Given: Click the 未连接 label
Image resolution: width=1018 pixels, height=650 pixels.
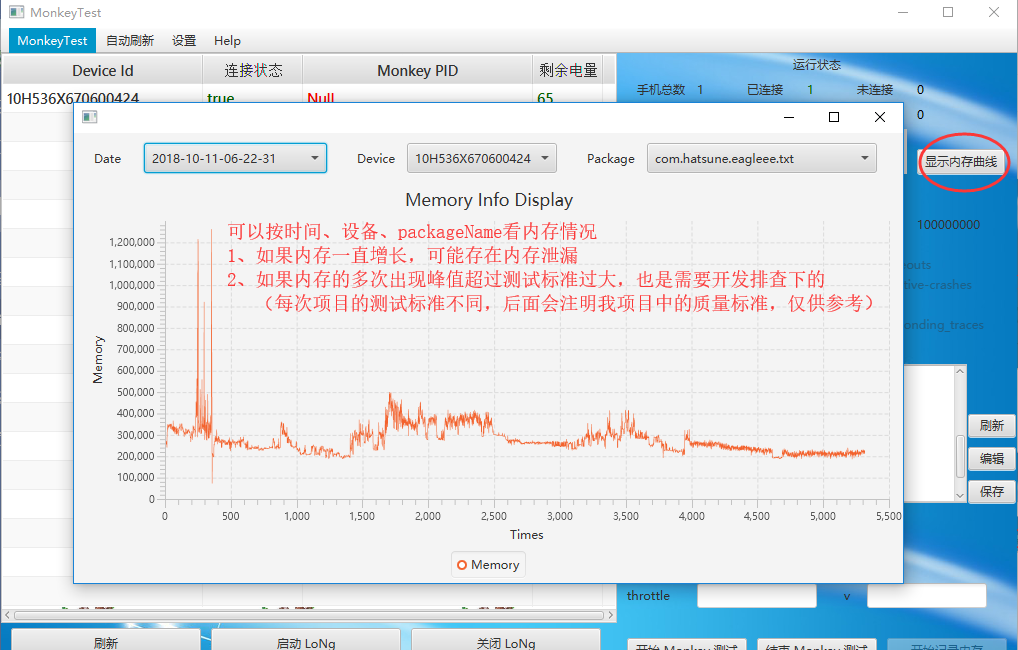Looking at the screenshot, I should 875,90.
